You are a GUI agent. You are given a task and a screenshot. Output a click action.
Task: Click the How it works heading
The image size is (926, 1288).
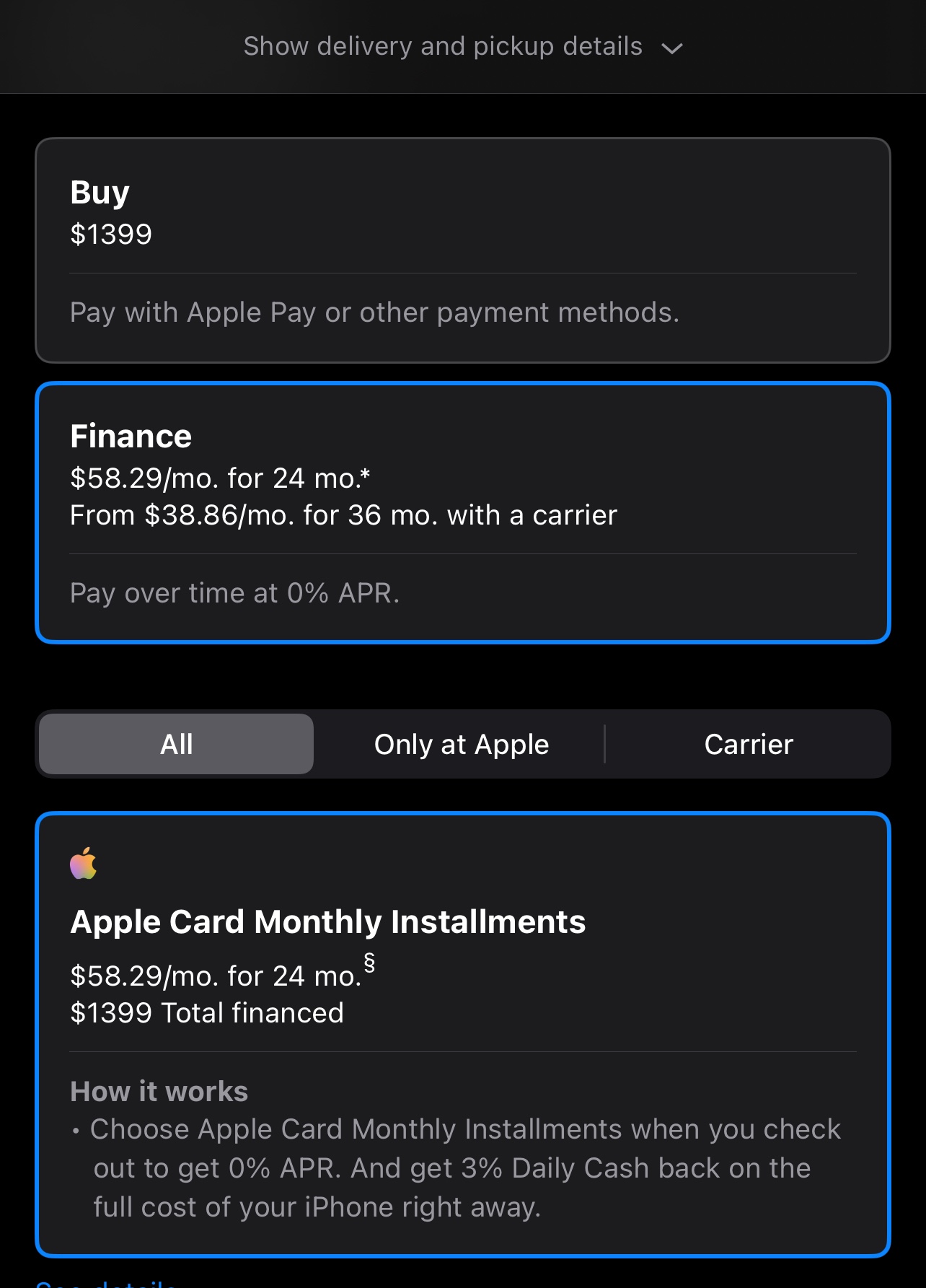tap(159, 1091)
